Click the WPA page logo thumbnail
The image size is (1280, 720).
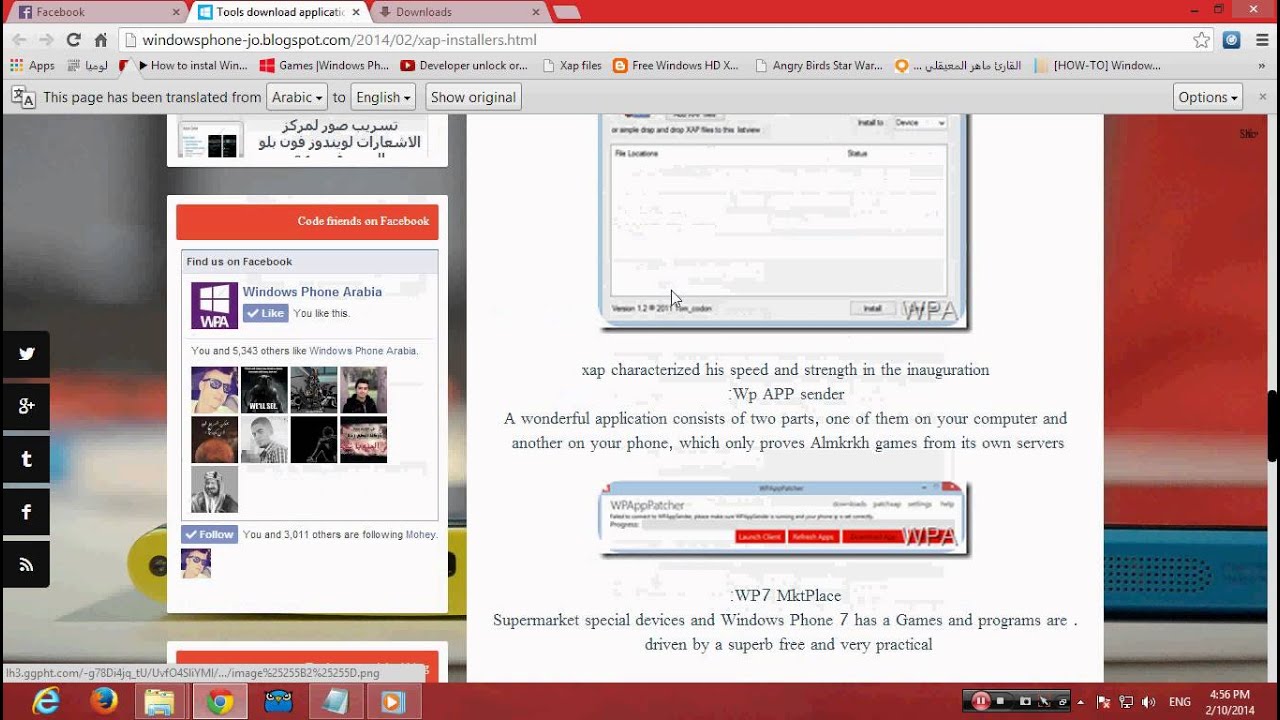click(x=214, y=306)
